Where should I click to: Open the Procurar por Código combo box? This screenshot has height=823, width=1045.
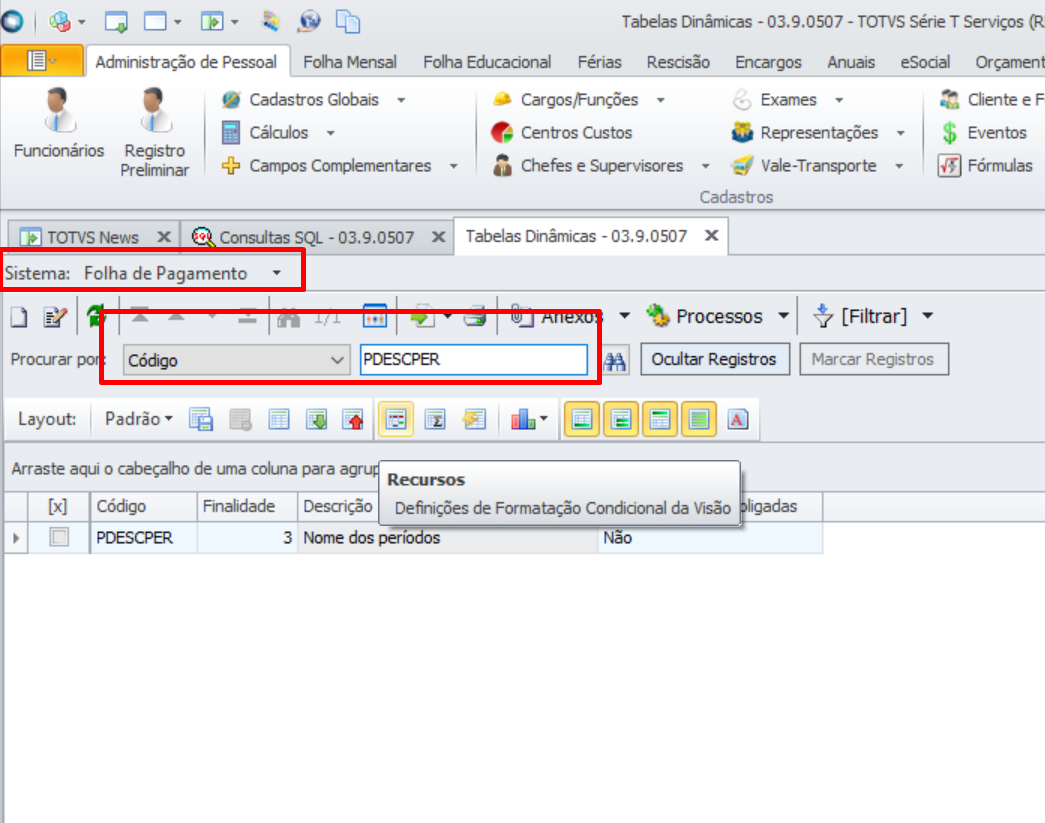237,361
